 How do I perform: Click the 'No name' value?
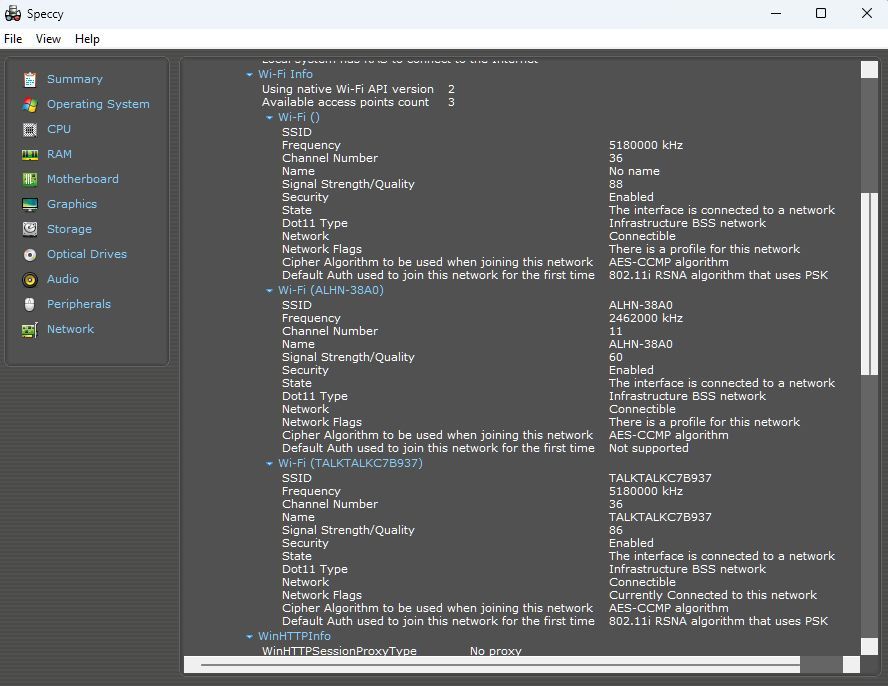tap(634, 171)
